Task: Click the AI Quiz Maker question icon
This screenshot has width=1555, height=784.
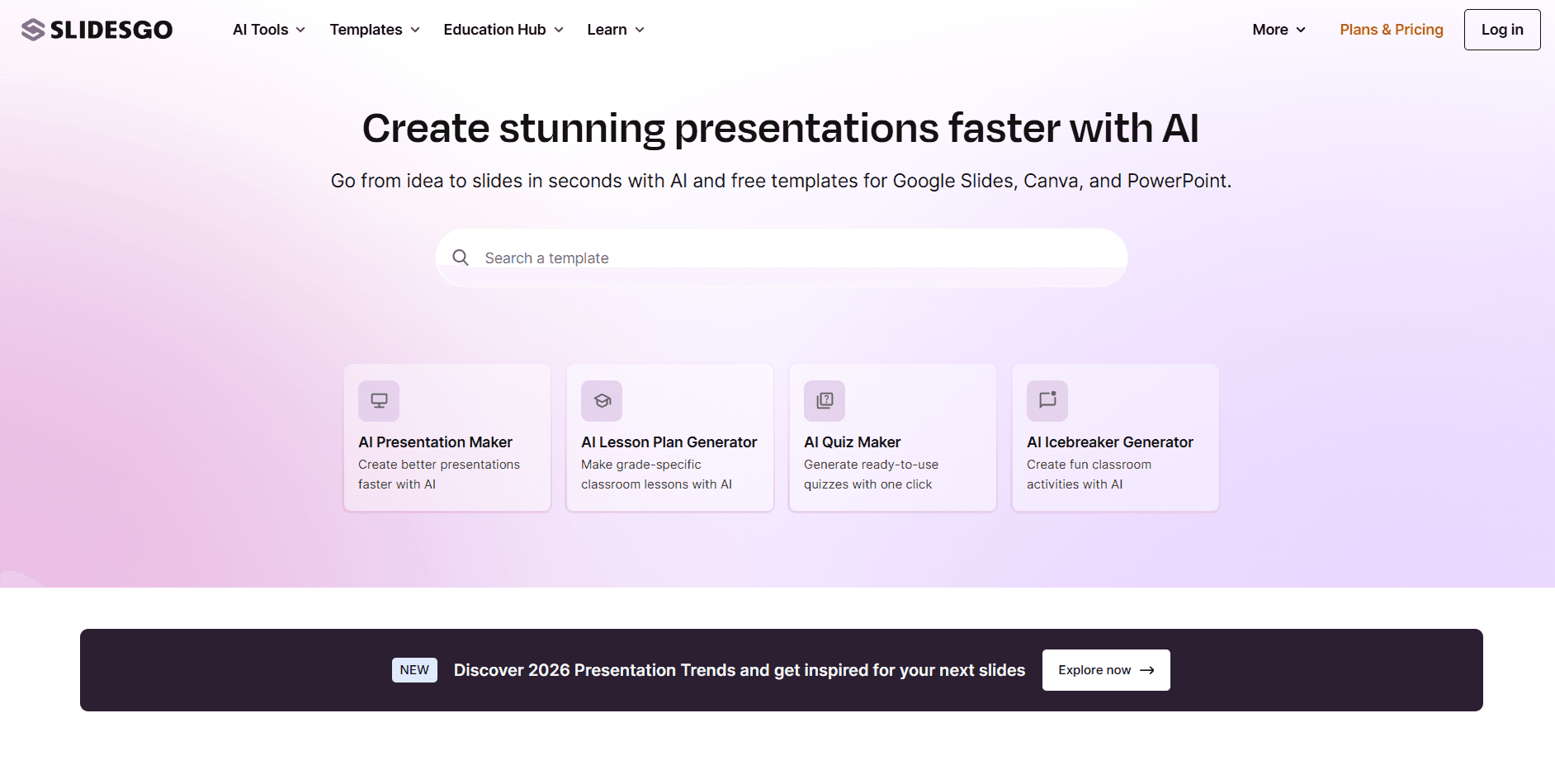Action: pyautogui.click(x=825, y=401)
